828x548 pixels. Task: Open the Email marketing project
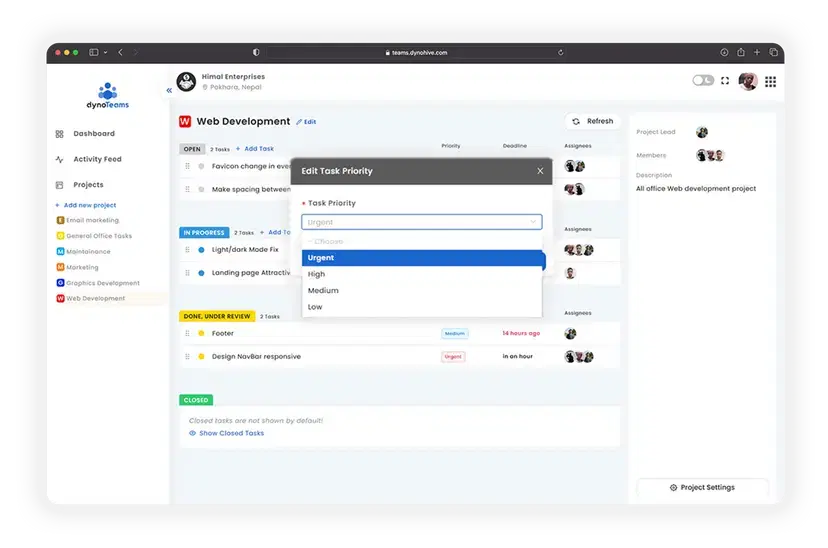click(92, 220)
